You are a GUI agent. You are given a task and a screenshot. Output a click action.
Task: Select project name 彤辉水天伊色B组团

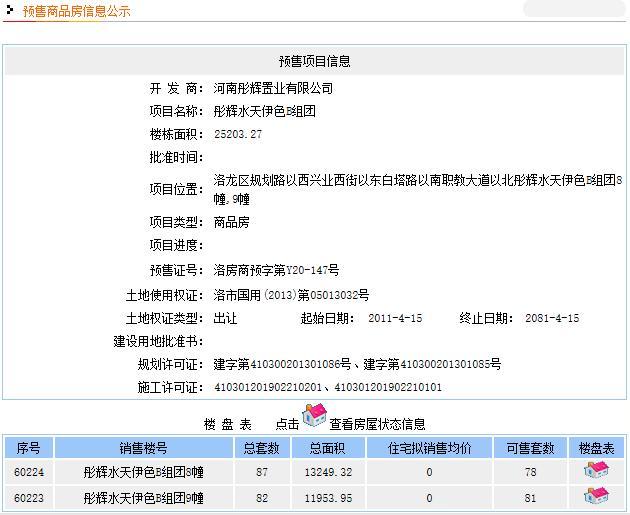point(264,111)
